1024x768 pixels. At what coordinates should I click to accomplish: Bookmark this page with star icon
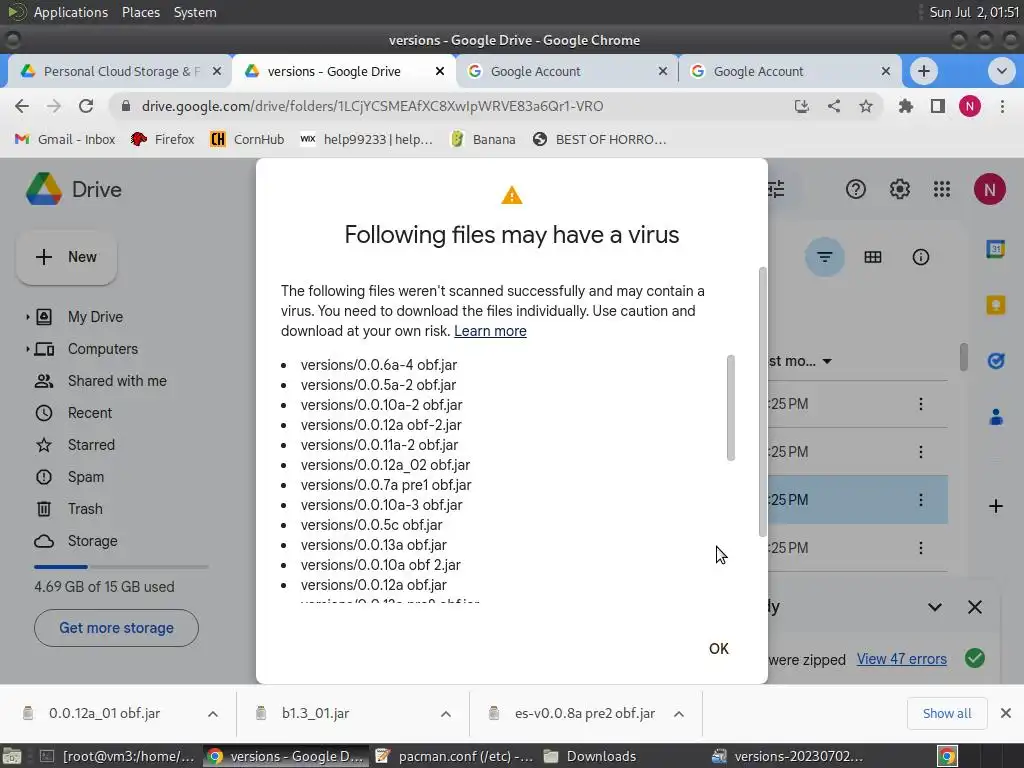[x=866, y=106]
